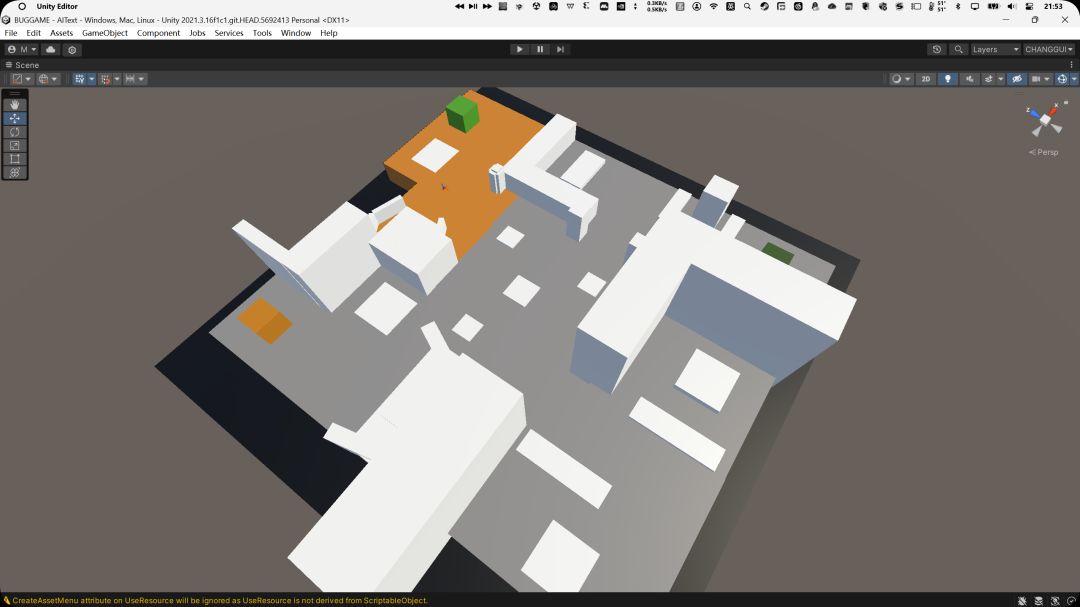Select the green cube in the scene
The image size is (1080, 607).
[462, 114]
